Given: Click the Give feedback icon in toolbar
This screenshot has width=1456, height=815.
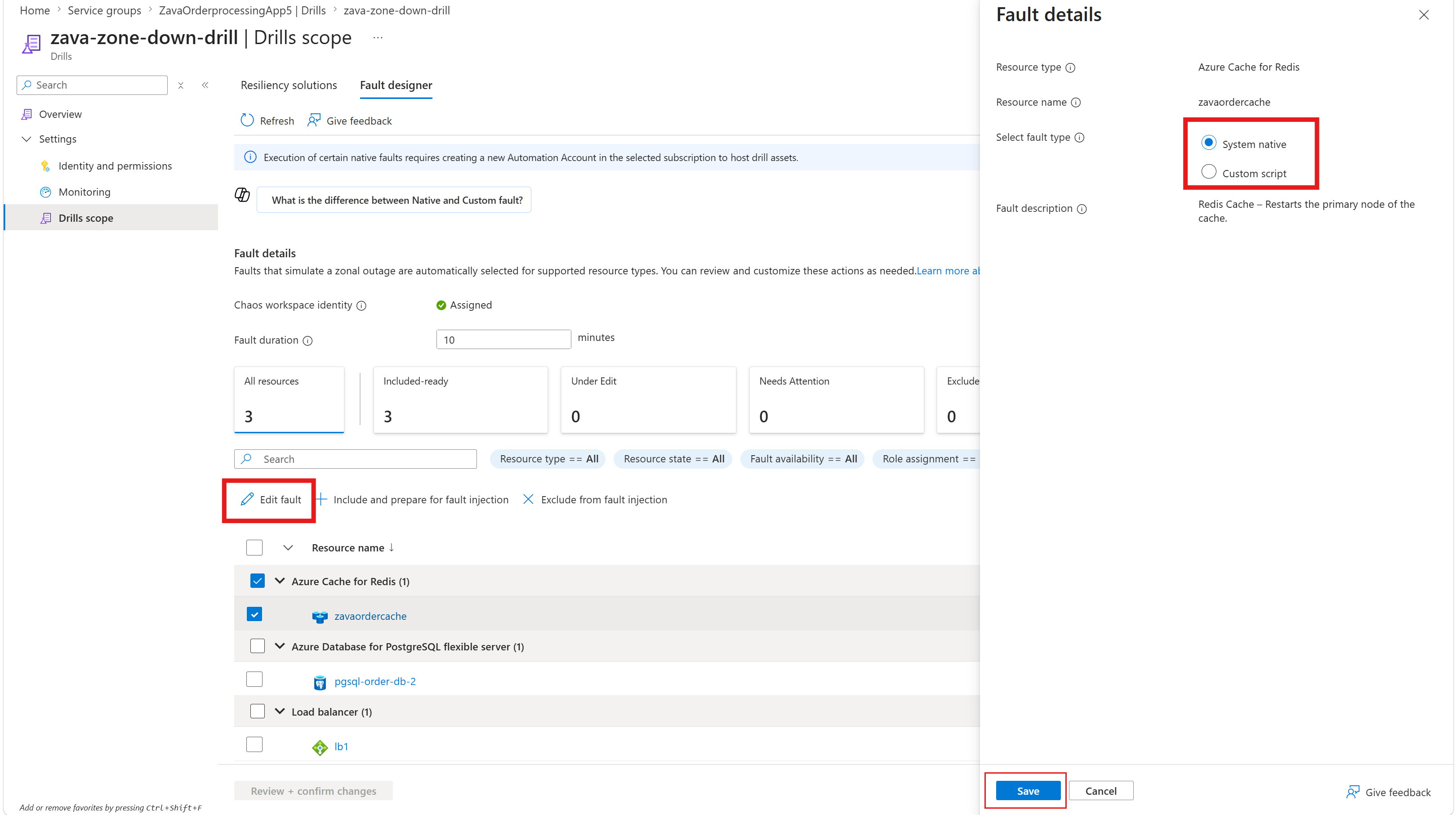Looking at the screenshot, I should 314,121.
